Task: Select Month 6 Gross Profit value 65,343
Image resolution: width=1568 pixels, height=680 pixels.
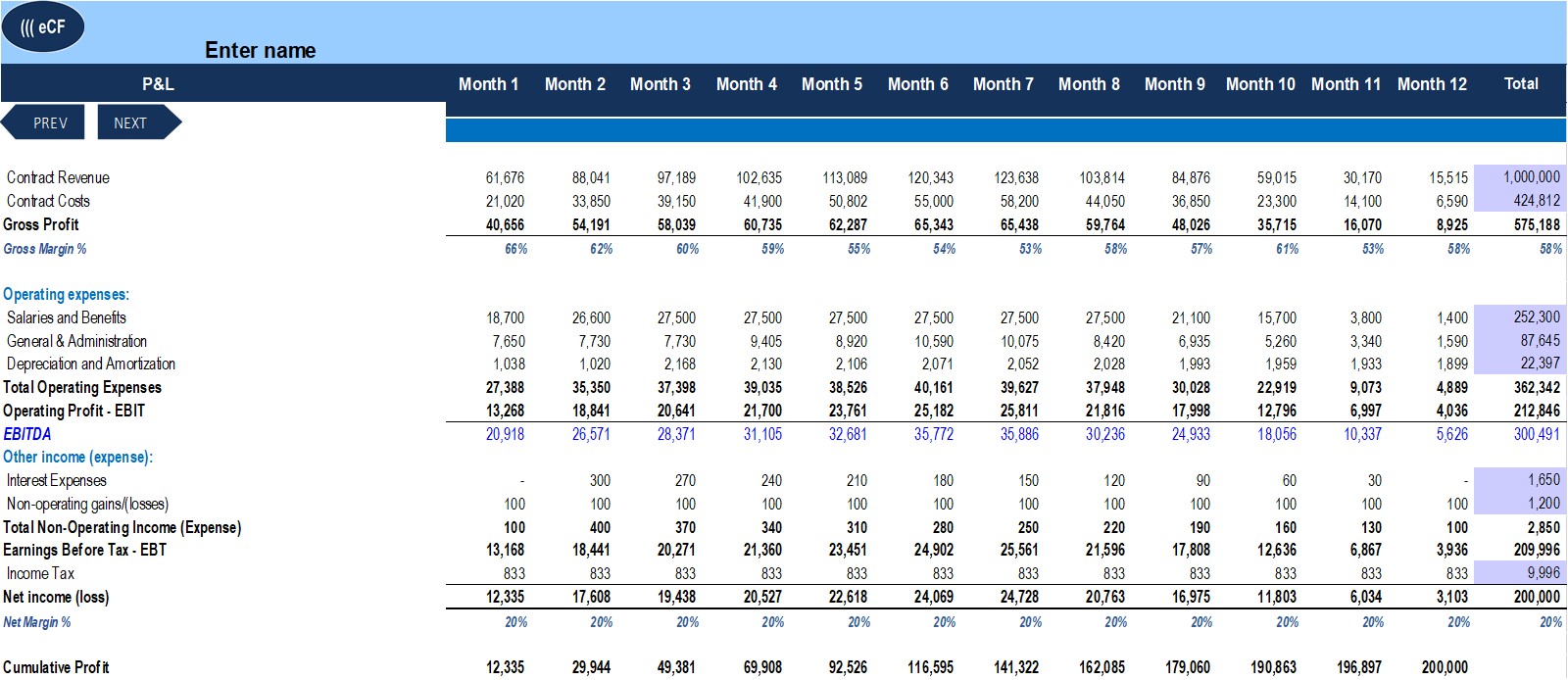Action: [x=933, y=224]
